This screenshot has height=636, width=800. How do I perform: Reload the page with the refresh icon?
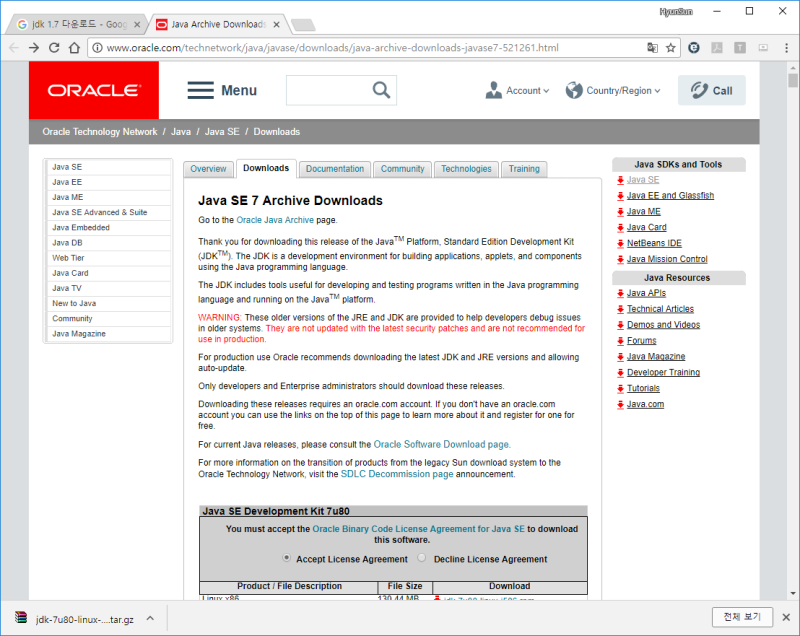[x=55, y=47]
